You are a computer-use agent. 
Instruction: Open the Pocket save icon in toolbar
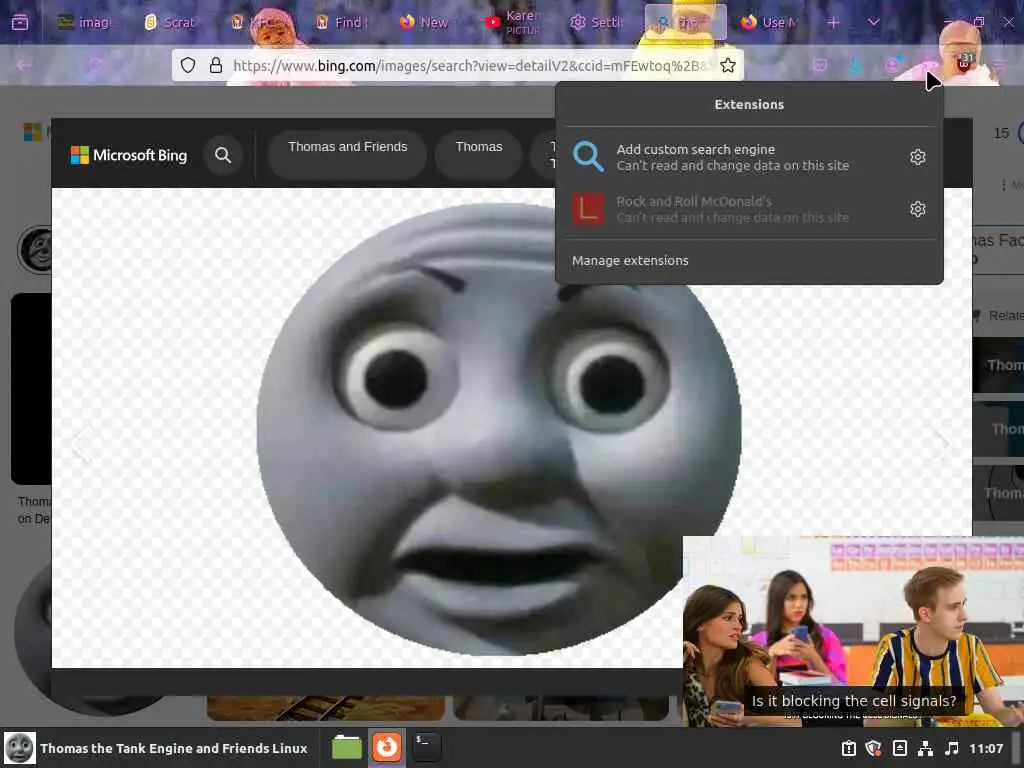(x=820, y=65)
